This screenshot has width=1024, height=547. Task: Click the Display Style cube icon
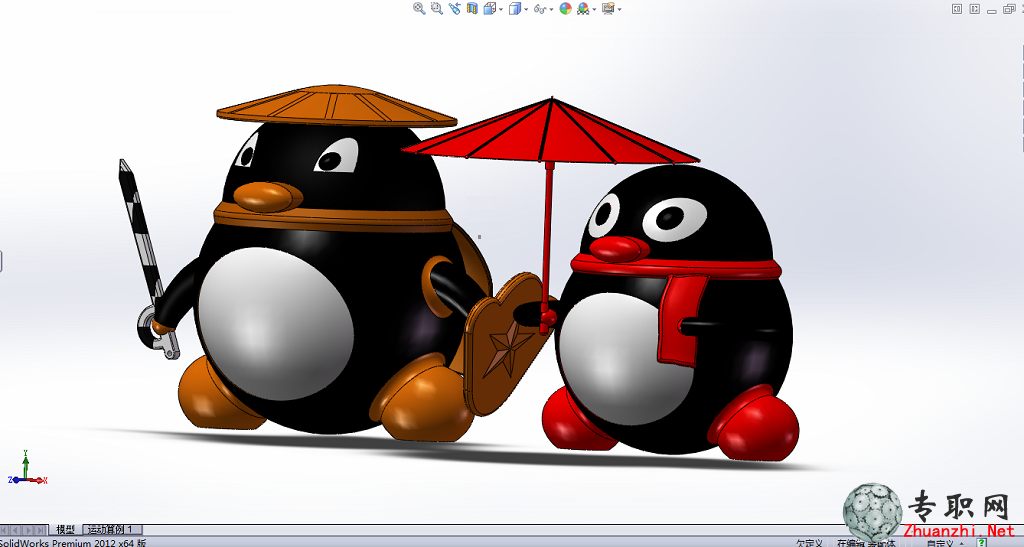click(x=515, y=8)
